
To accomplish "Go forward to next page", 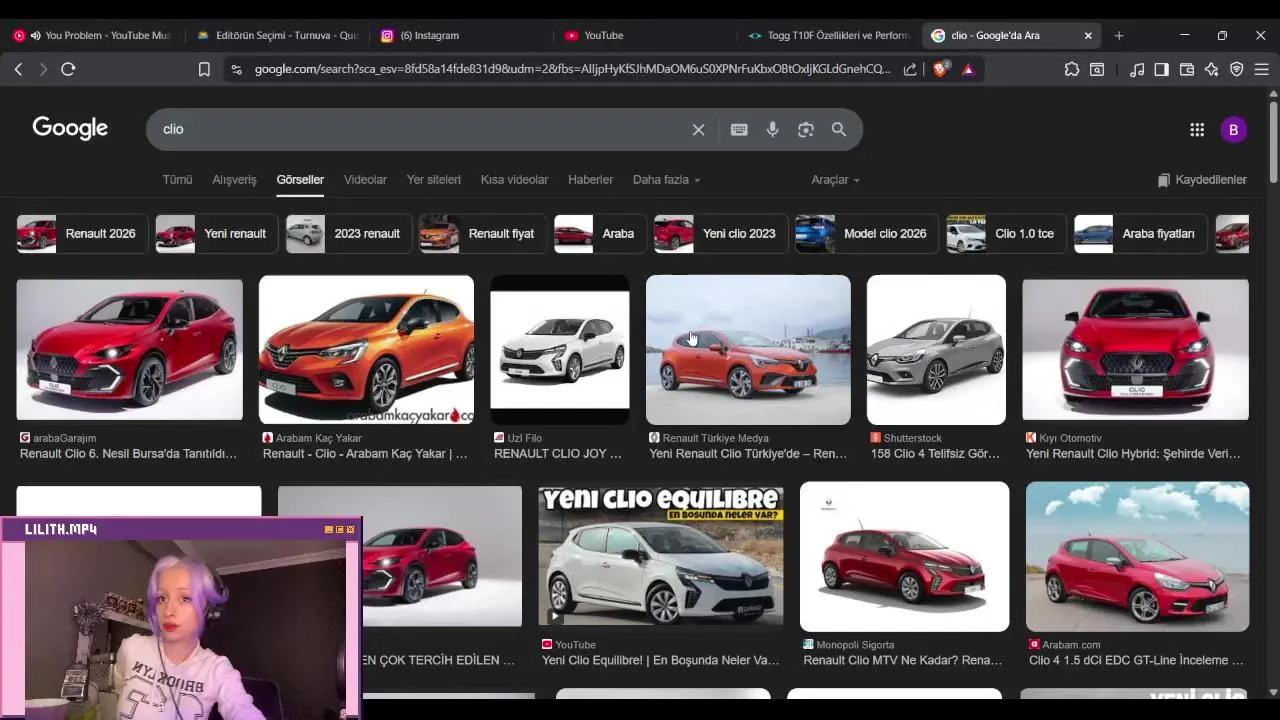I will point(43,69).
